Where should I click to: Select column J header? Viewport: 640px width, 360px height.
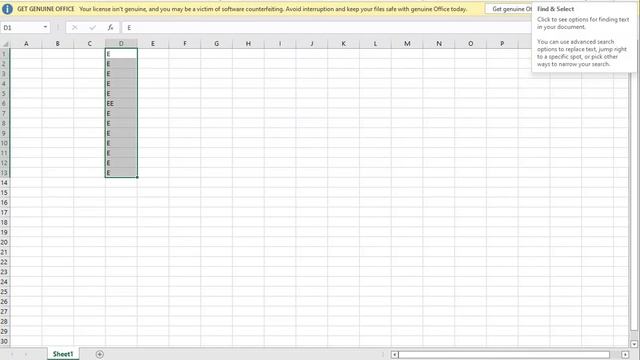[x=311, y=44]
